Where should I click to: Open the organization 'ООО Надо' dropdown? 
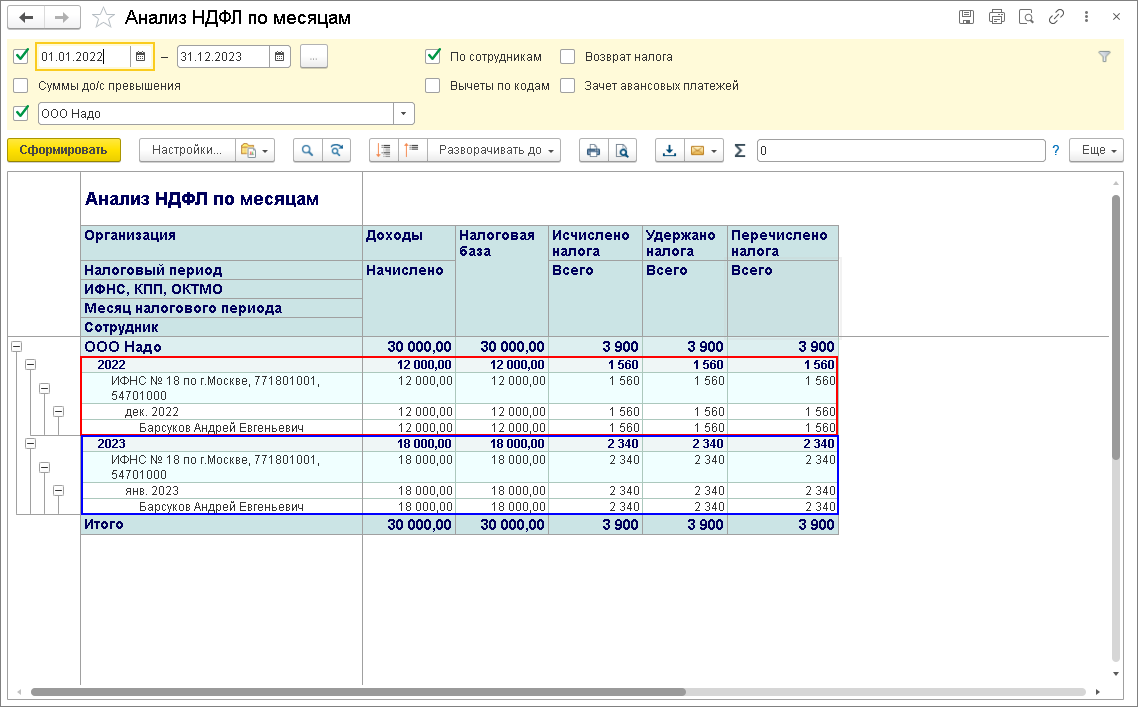tap(404, 114)
